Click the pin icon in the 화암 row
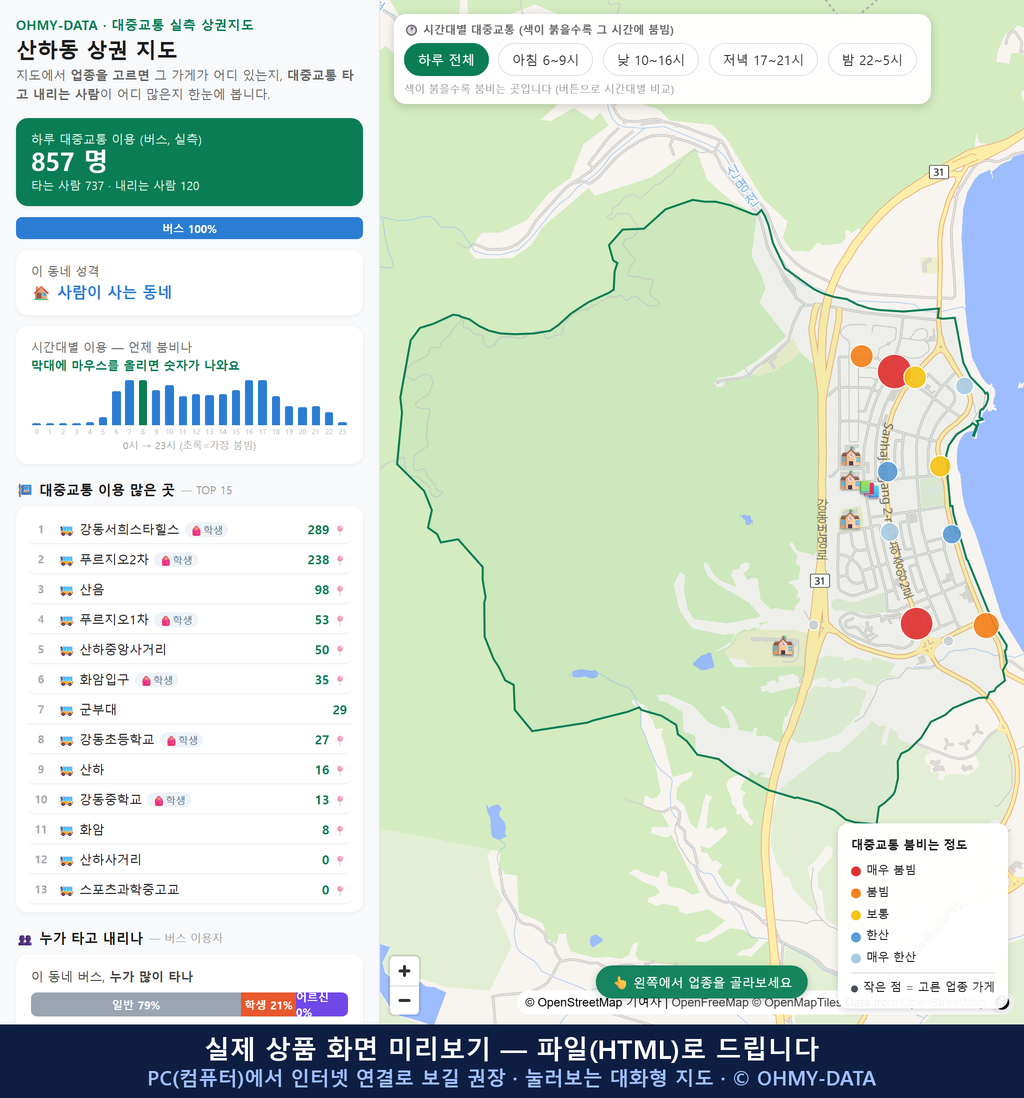Image resolution: width=1024 pixels, height=1098 pixels. click(340, 831)
